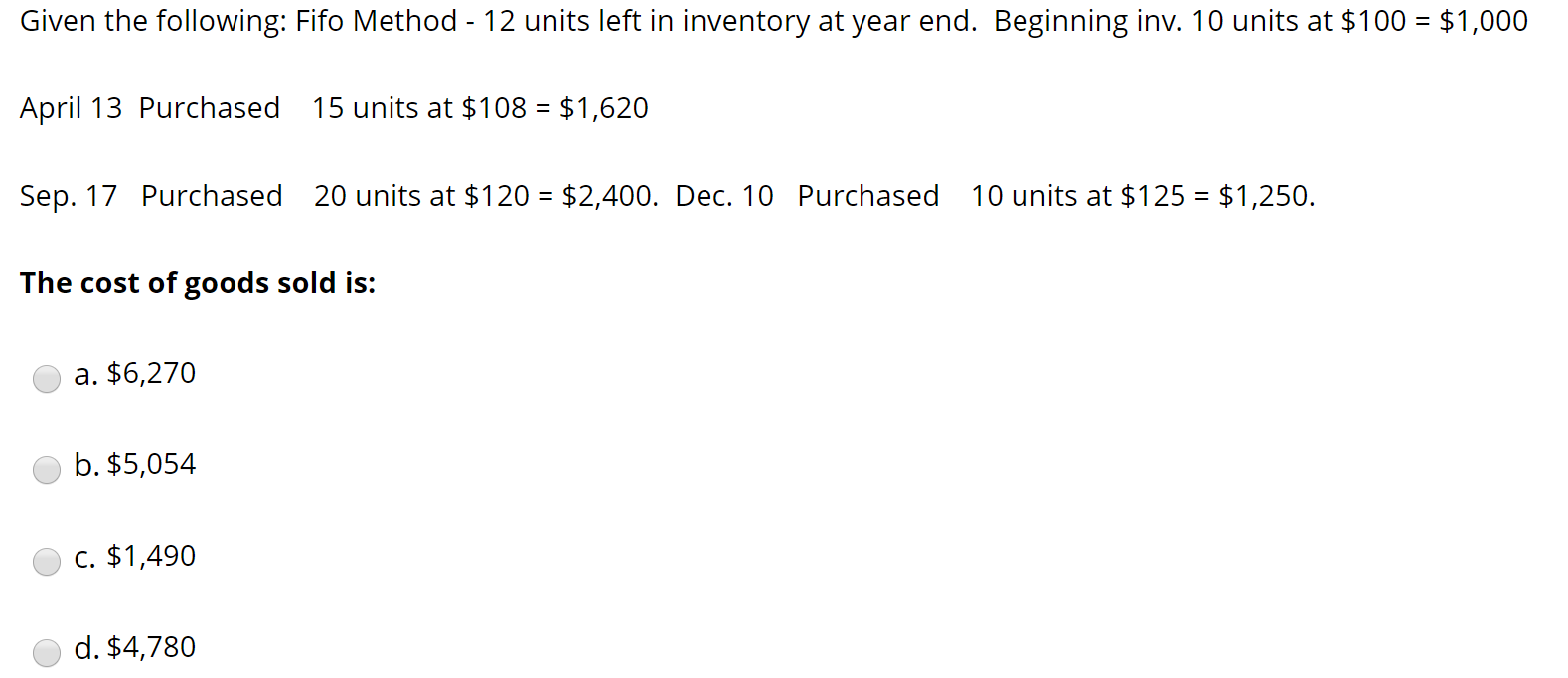This screenshot has width=1568, height=678.
Task: Click the answer text $4,780
Action: [151, 647]
